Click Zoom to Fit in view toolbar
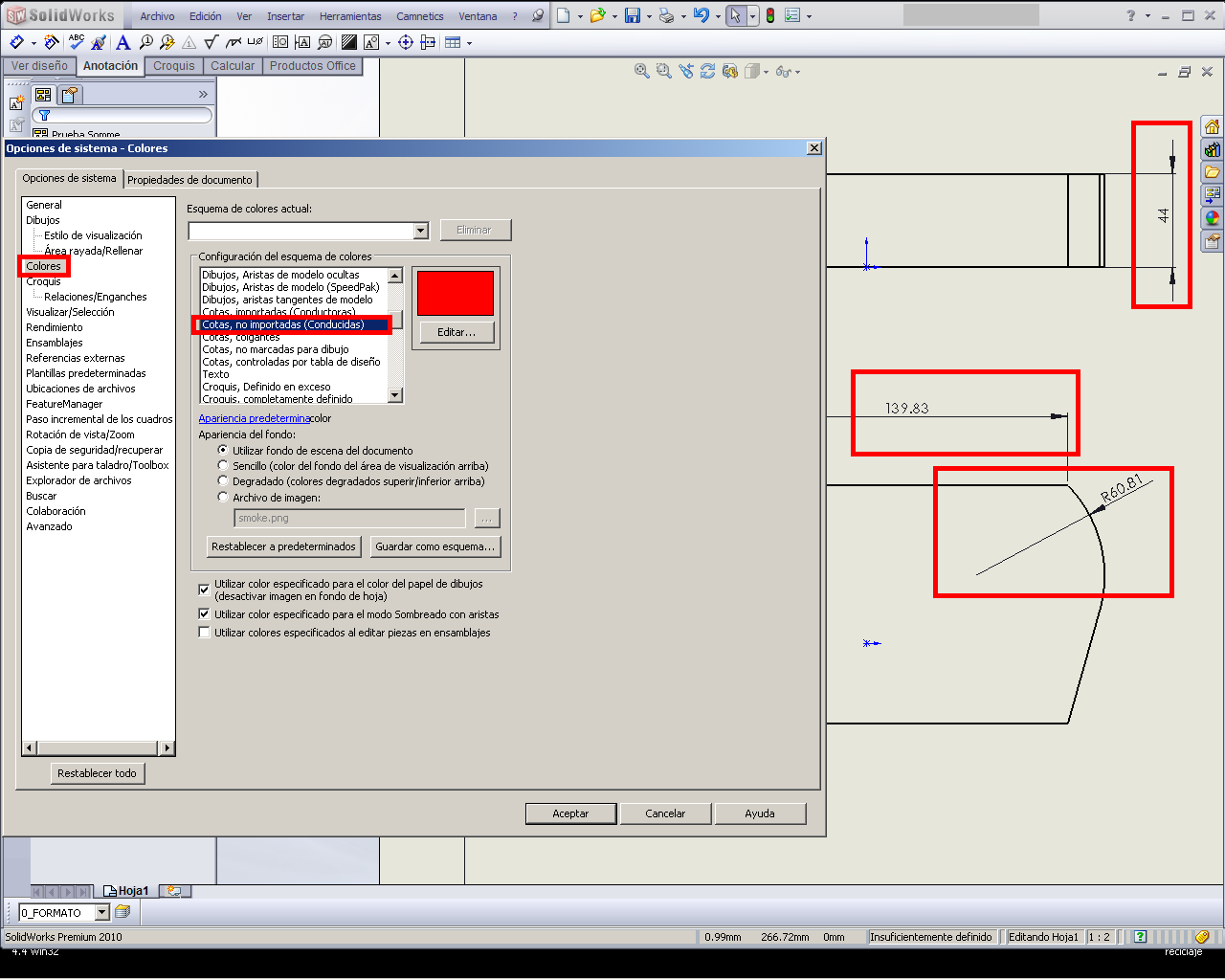The image size is (1225, 980). [642, 71]
